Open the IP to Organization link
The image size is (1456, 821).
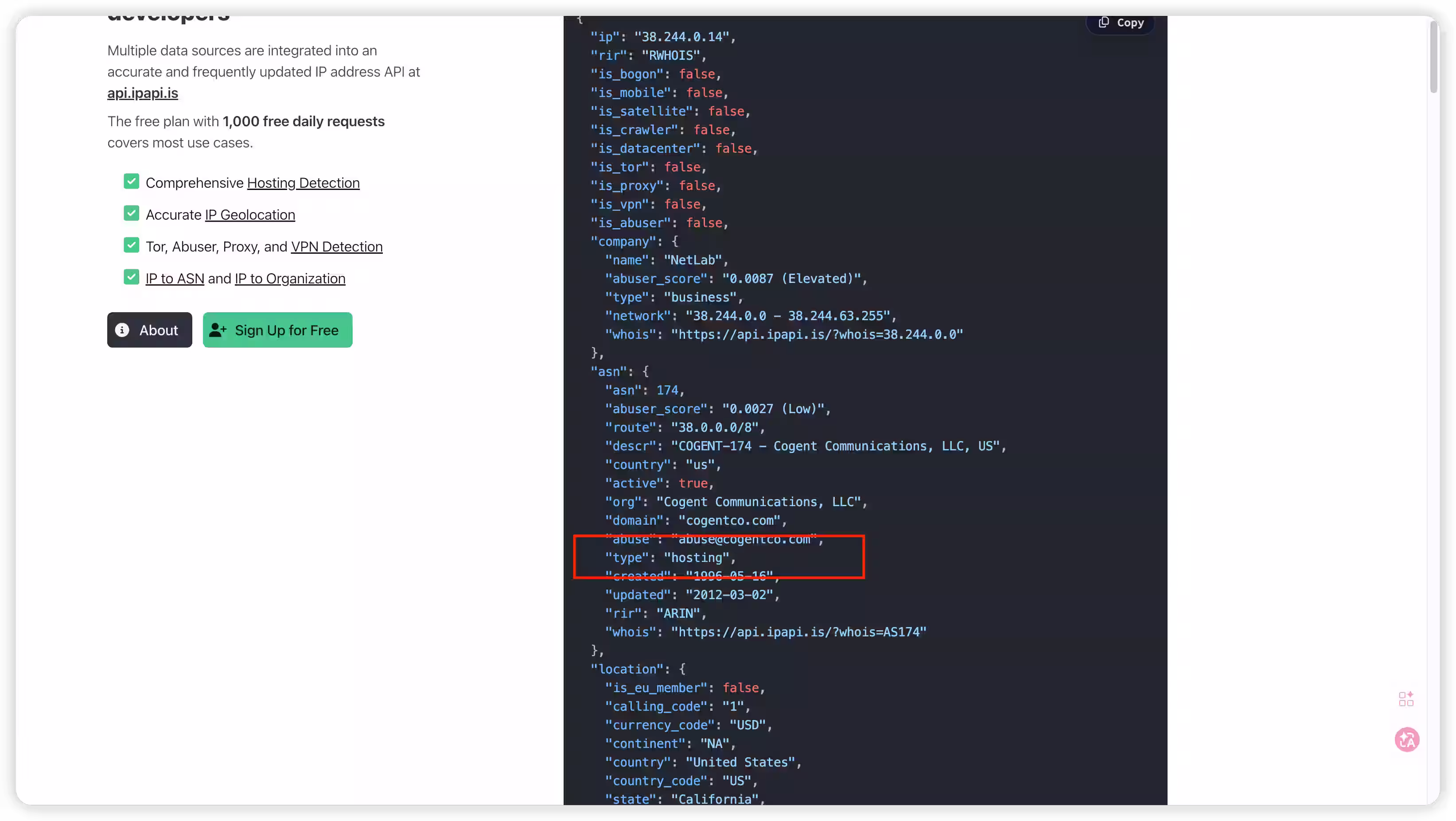click(290, 279)
